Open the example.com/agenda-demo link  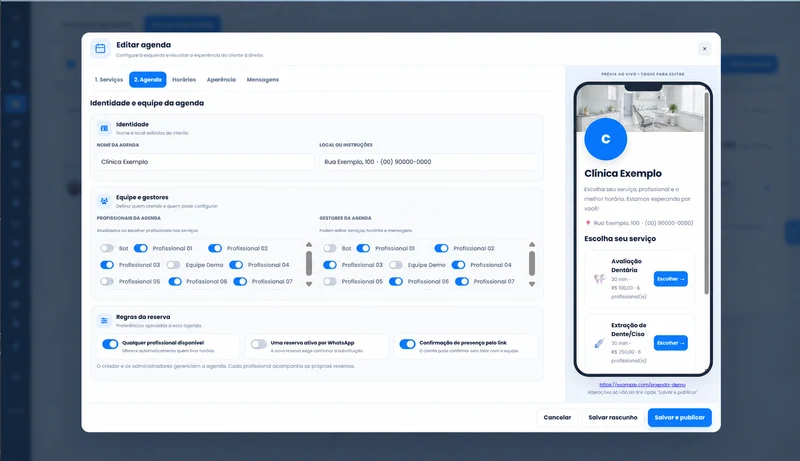click(642, 385)
